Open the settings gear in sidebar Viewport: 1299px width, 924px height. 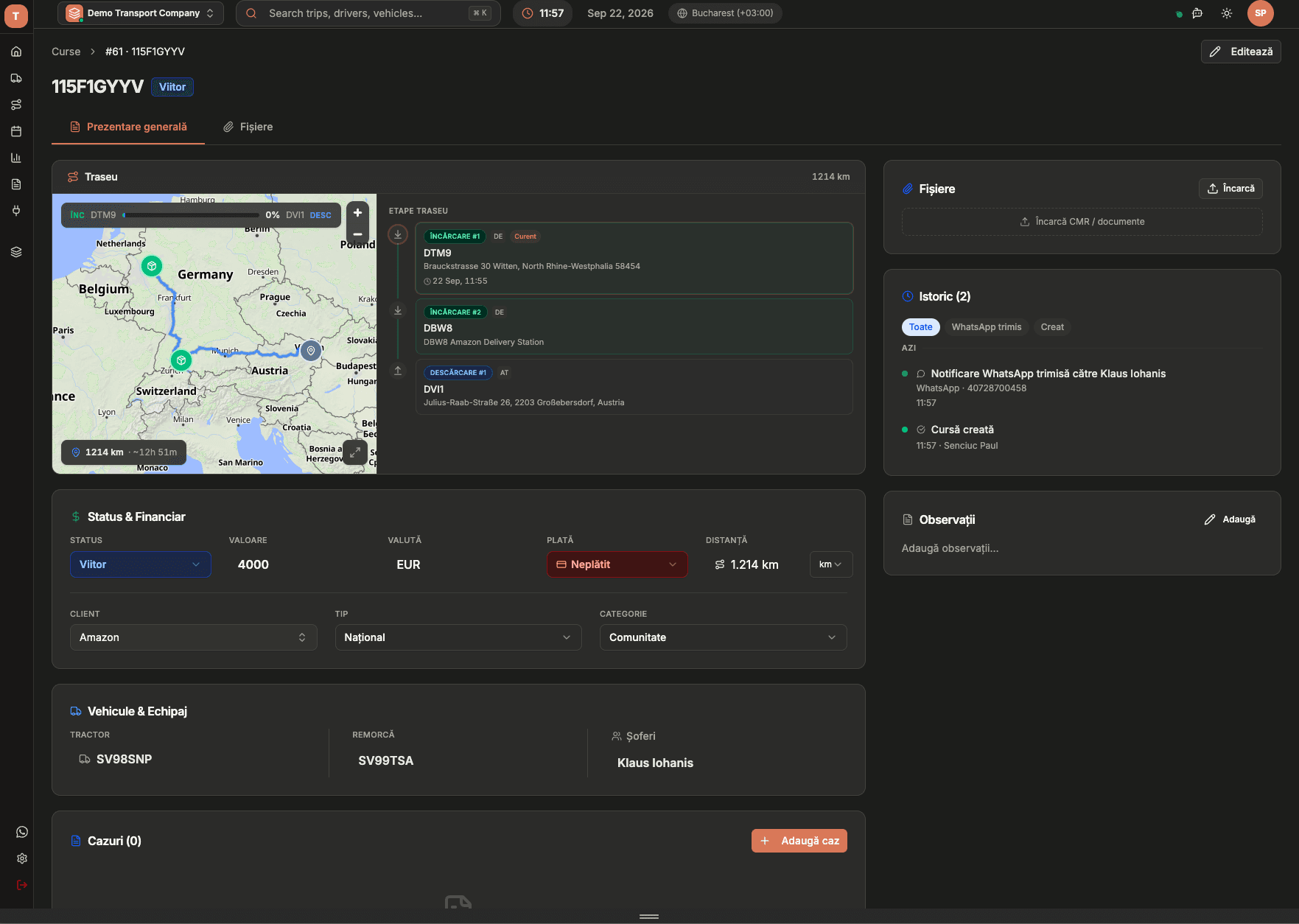click(22, 858)
